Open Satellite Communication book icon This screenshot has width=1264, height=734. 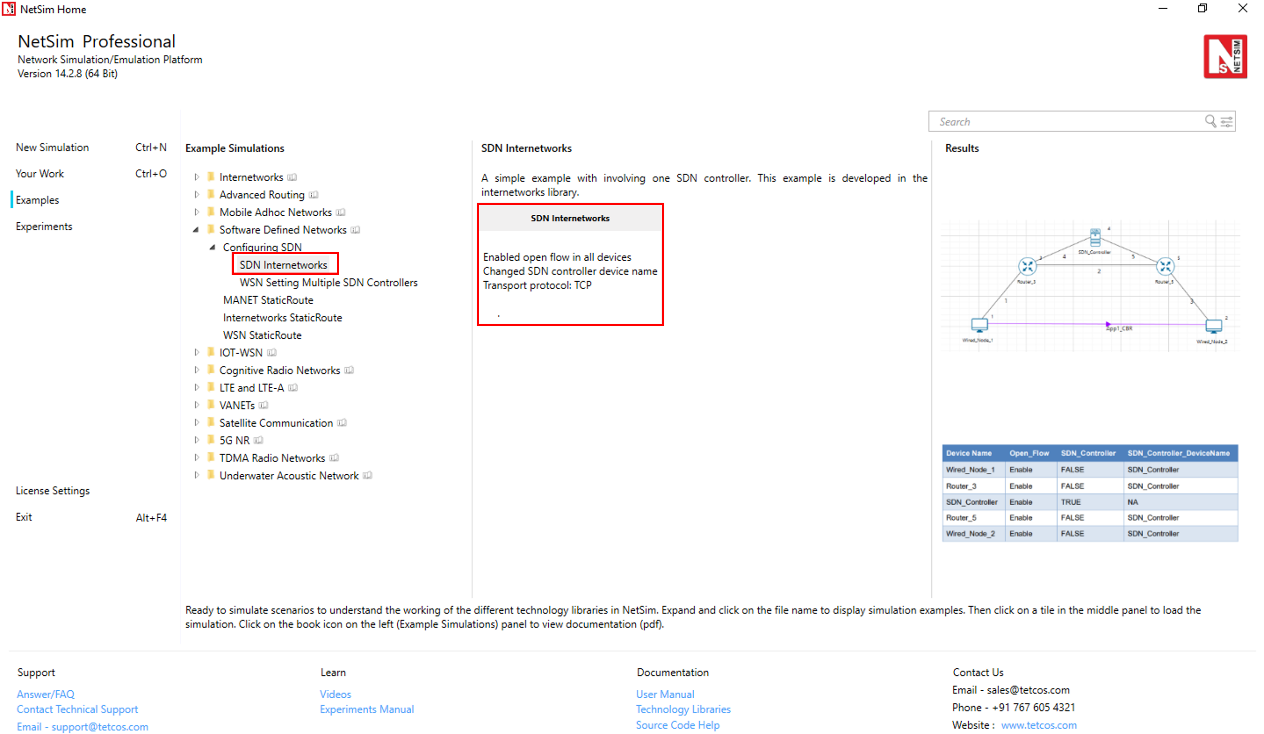pos(342,423)
